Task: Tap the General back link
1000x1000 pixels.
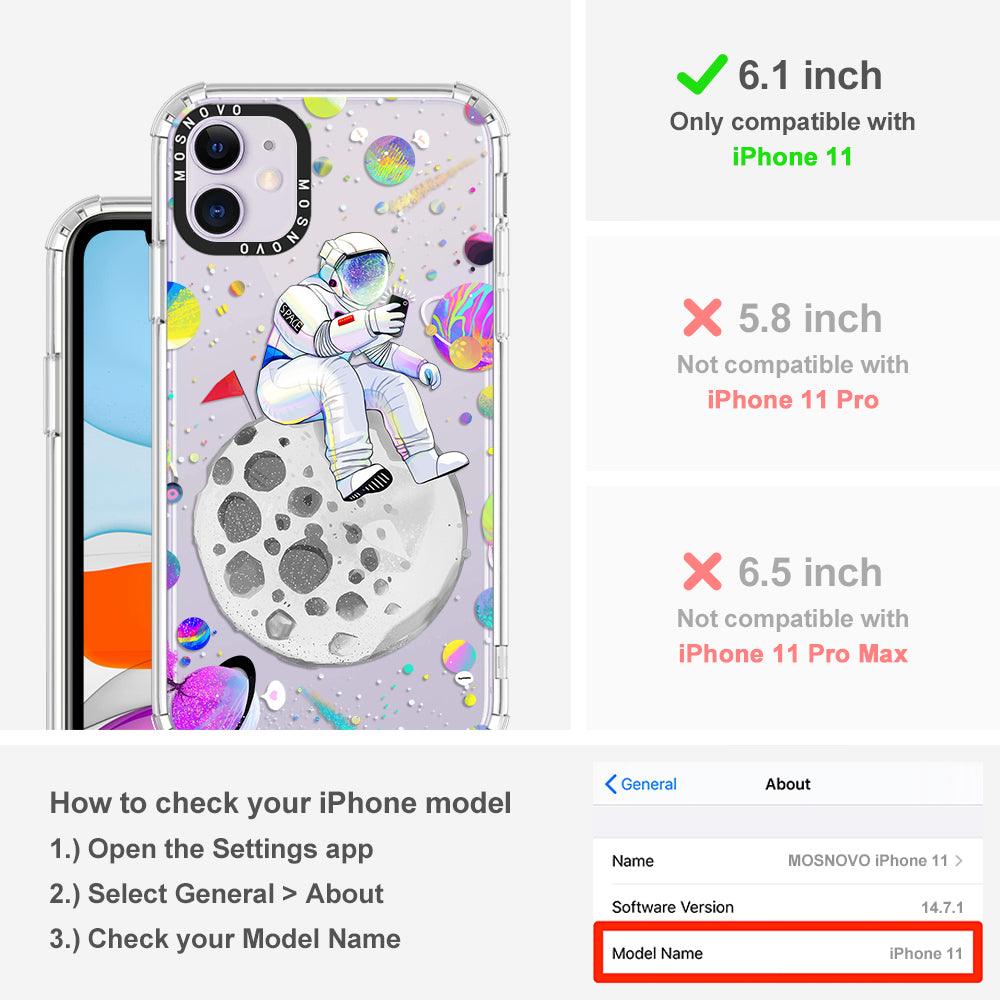Action: coord(641,784)
